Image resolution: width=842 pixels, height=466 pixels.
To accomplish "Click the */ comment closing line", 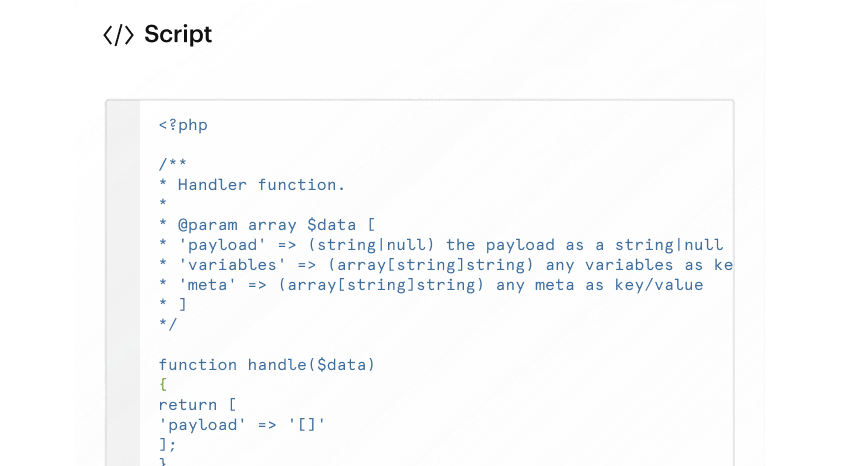I will pyautogui.click(x=168, y=325).
